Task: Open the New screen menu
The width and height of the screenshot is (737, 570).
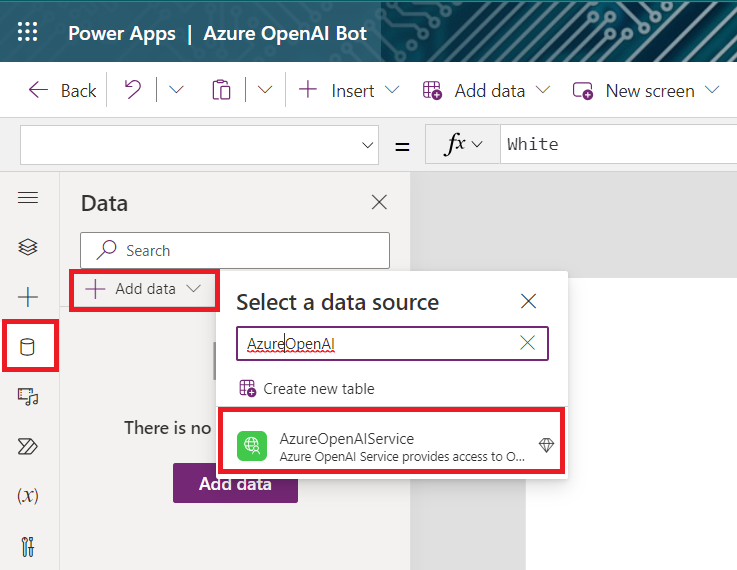Action: (x=646, y=90)
